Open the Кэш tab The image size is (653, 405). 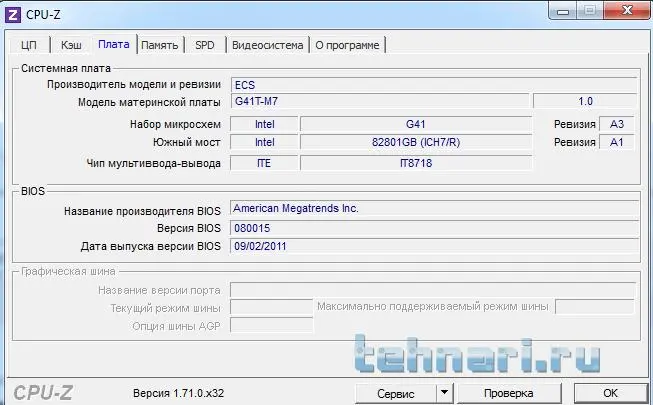tap(71, 45)
